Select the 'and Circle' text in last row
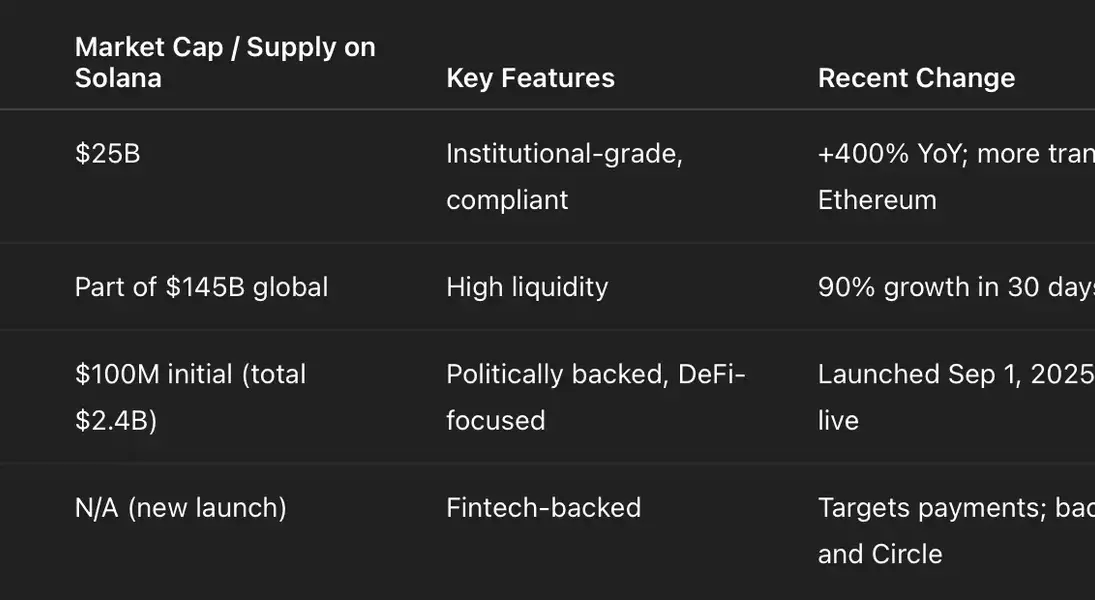 click(x=880, y=554)
